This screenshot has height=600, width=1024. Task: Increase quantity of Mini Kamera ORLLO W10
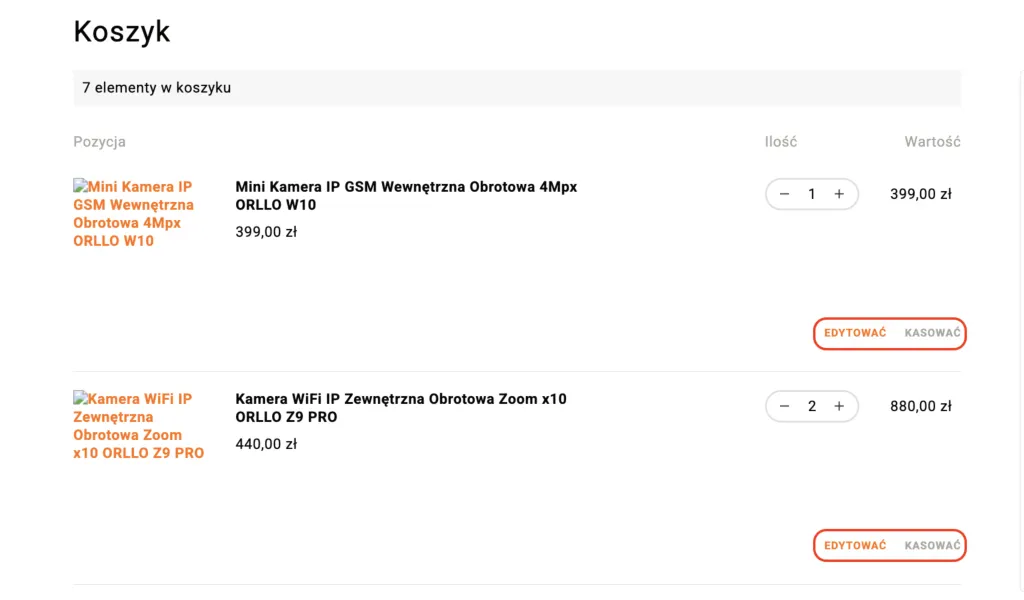coord(839,194)
